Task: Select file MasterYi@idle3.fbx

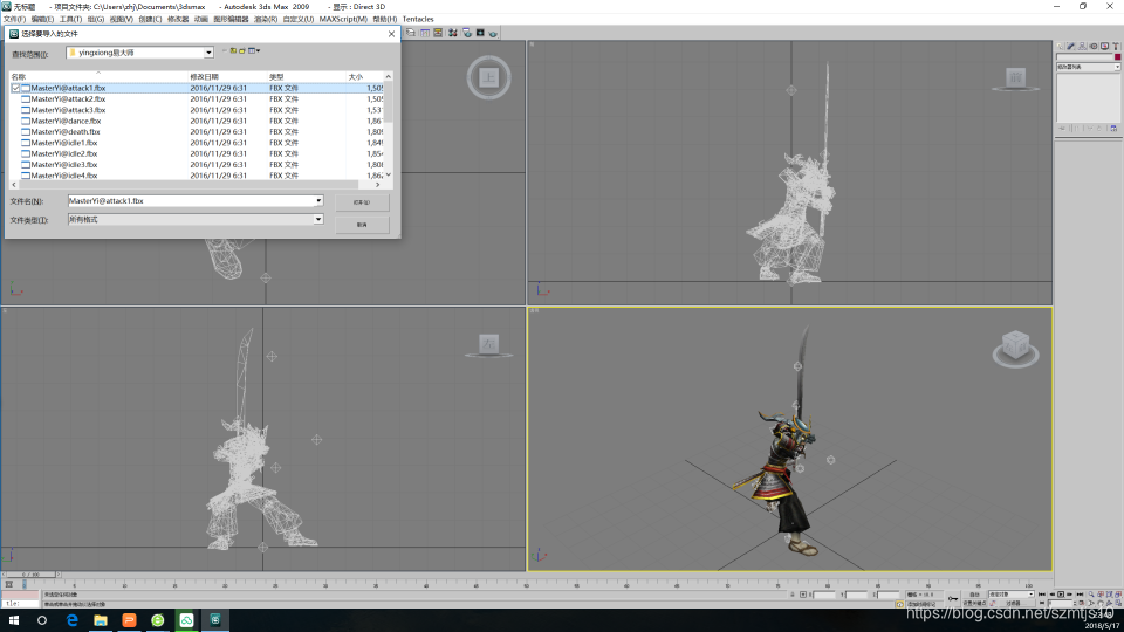Action: pyautogui.click(x=64, y=165)
